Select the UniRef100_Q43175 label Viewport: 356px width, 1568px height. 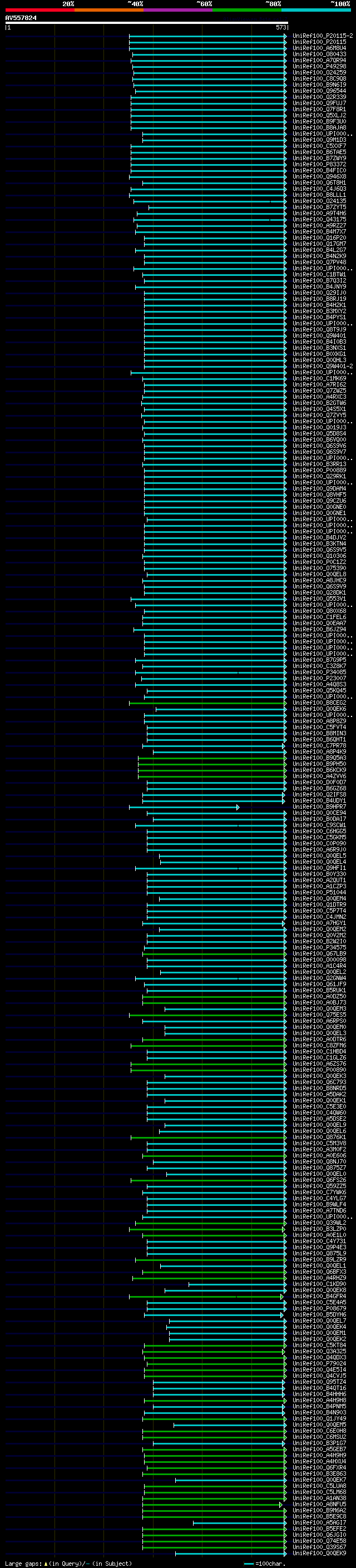(x=319, y=219)
